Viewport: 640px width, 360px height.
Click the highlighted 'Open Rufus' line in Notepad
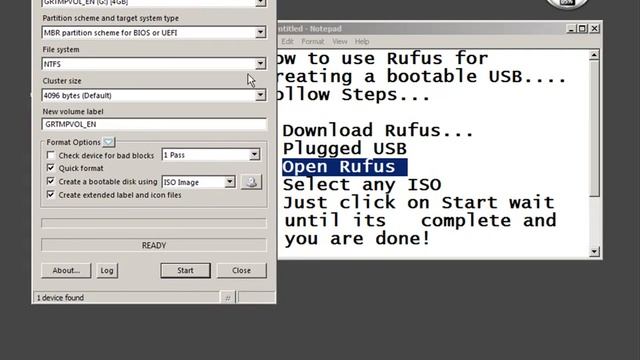point(344,167)
